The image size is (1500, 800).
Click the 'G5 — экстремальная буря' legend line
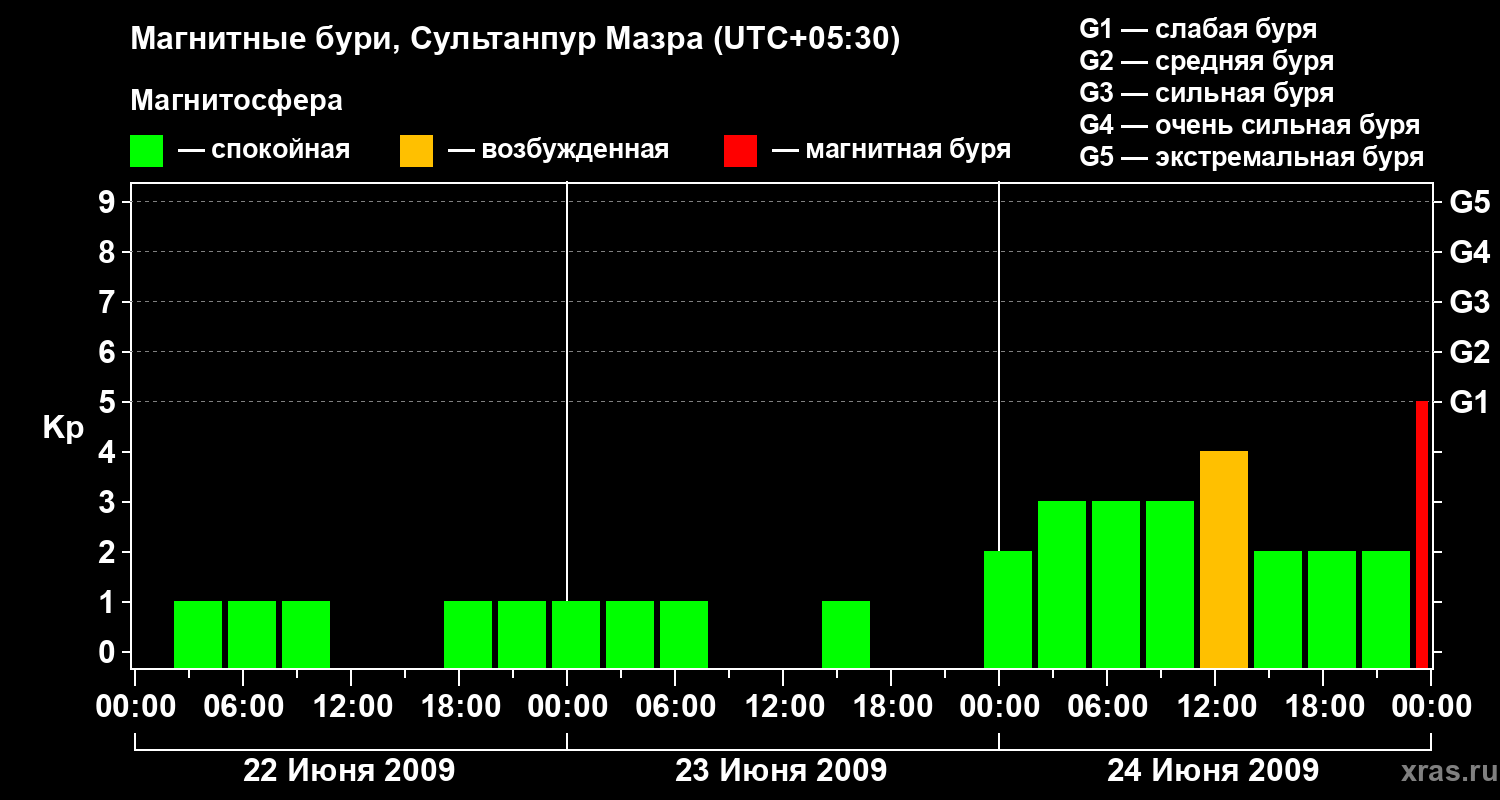tap(1252, 157)
